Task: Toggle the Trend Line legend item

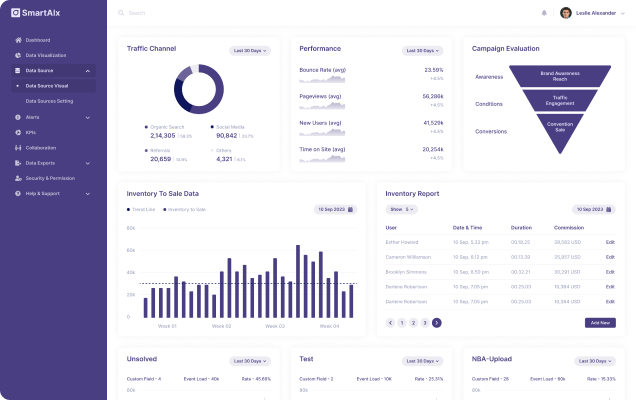Action: 142,210
